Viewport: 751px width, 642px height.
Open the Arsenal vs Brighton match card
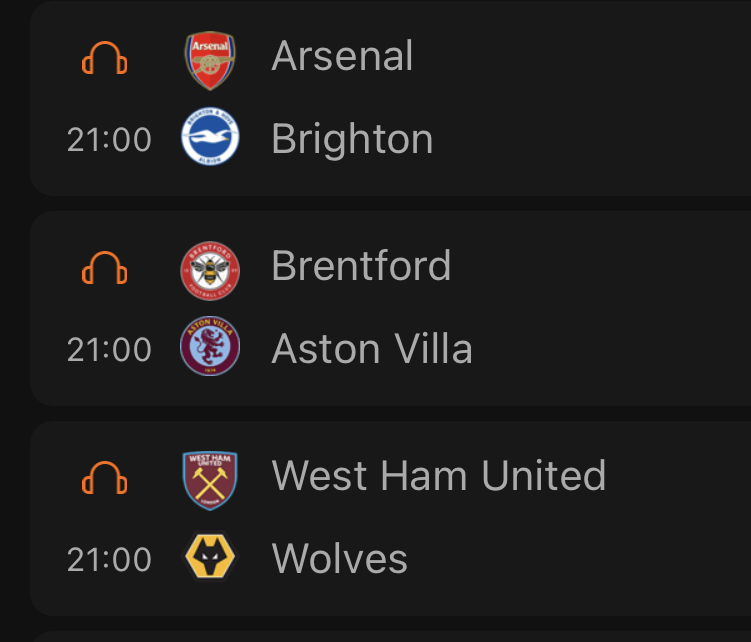coord(580,98)
